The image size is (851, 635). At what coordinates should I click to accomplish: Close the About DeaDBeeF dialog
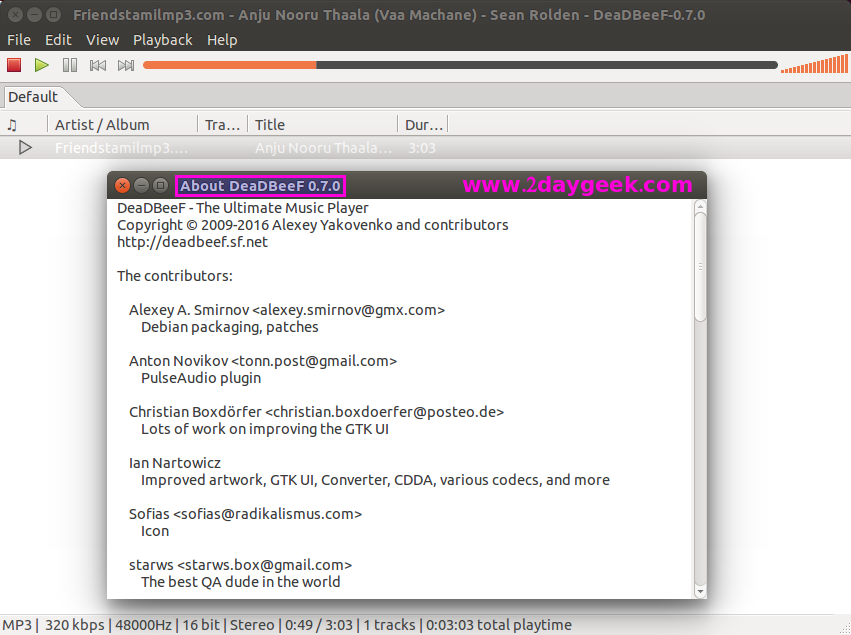point(123,186)
